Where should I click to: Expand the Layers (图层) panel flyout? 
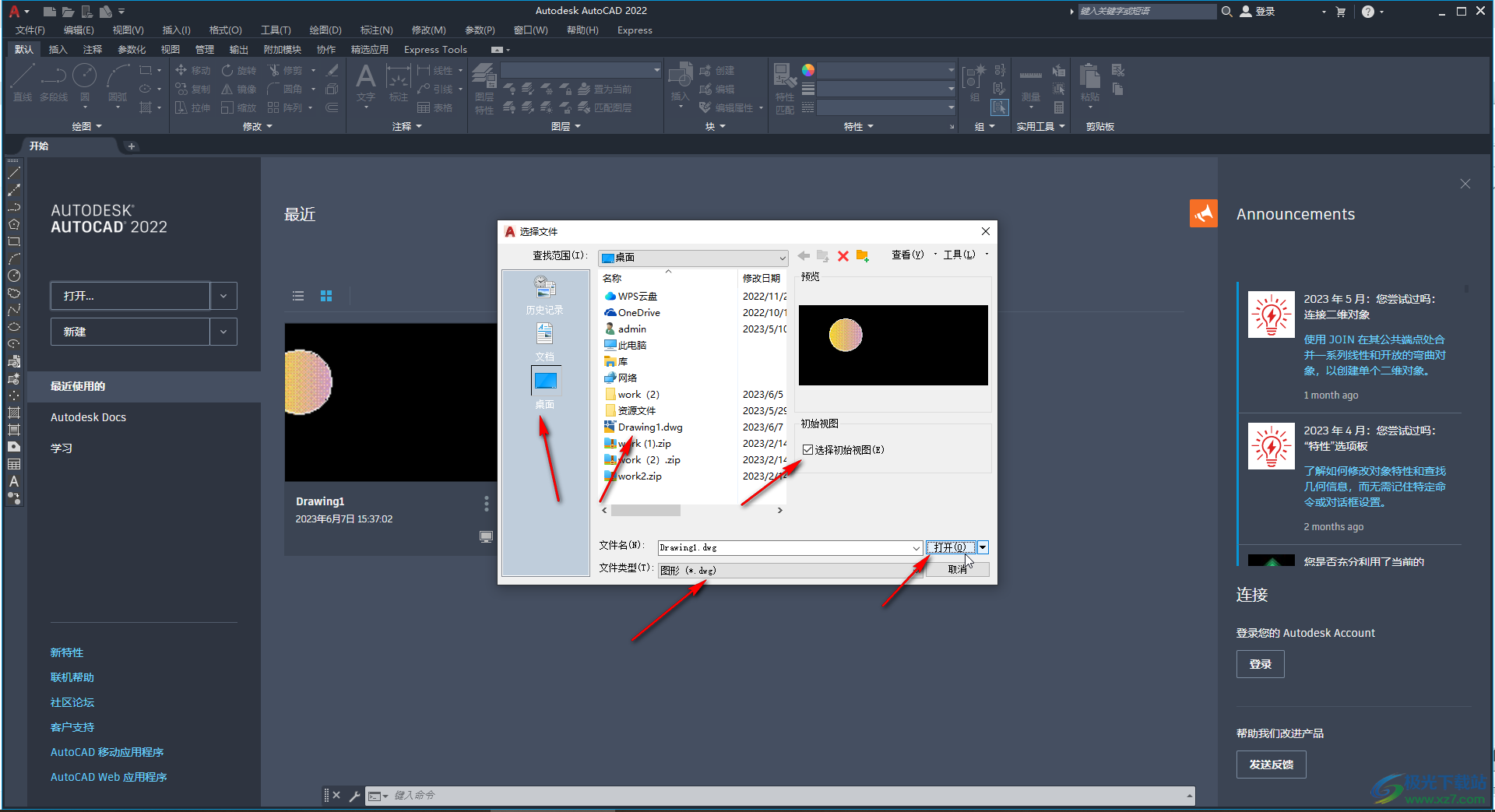(x=566, y=126)
